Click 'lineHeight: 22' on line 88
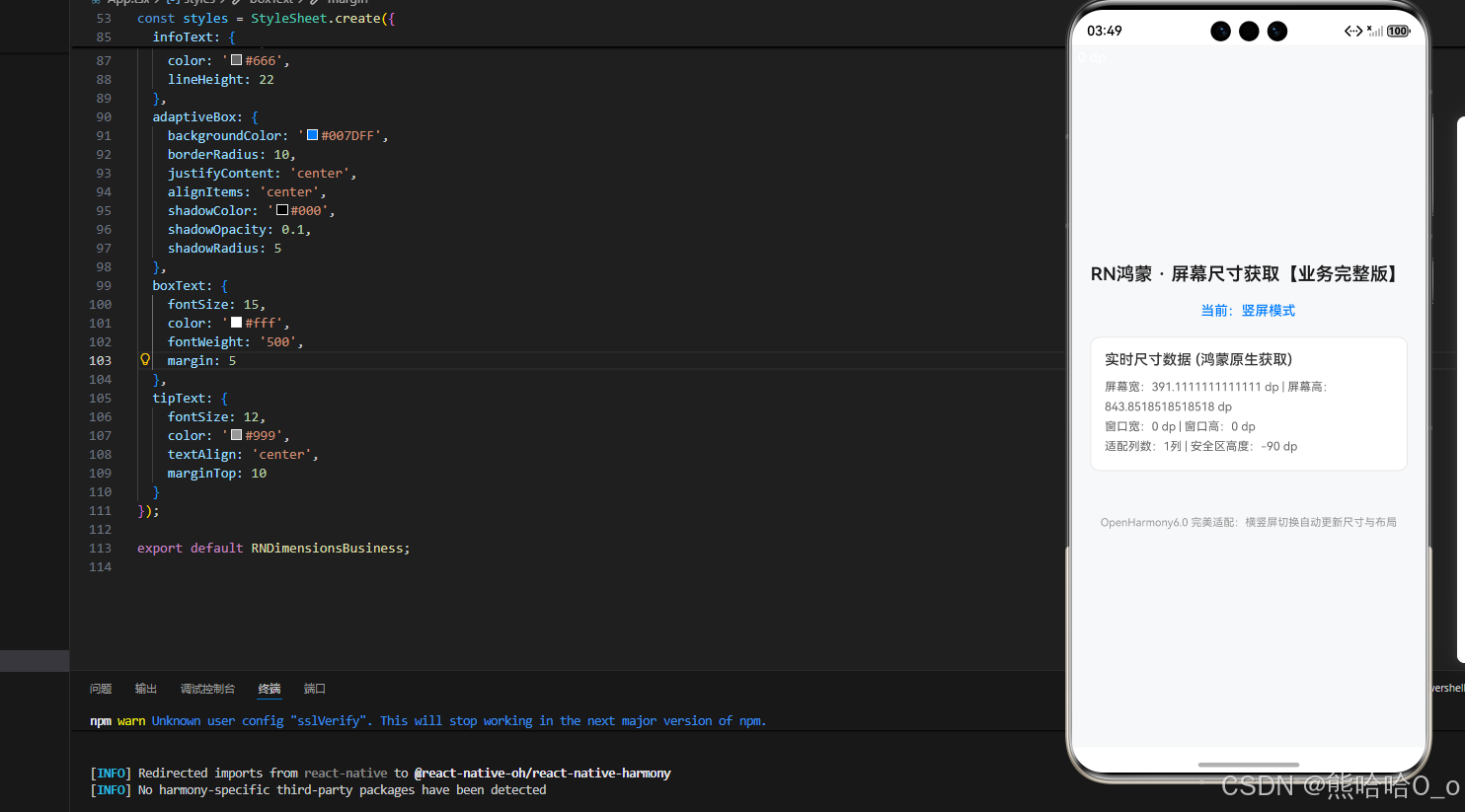This screenshot has height=812, width=1465. (220, 79)
